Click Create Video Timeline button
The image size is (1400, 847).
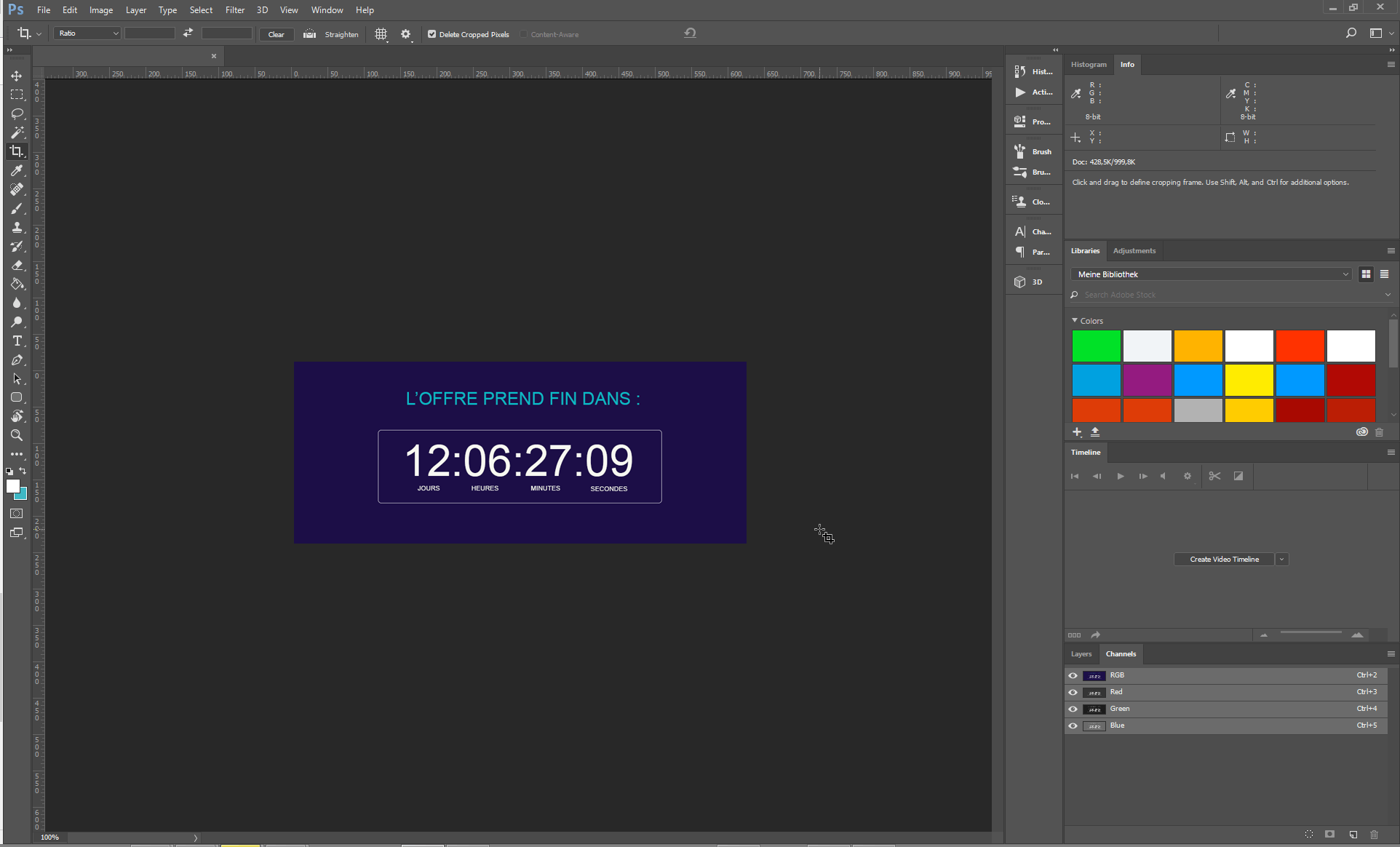[x=1224, y=560]
